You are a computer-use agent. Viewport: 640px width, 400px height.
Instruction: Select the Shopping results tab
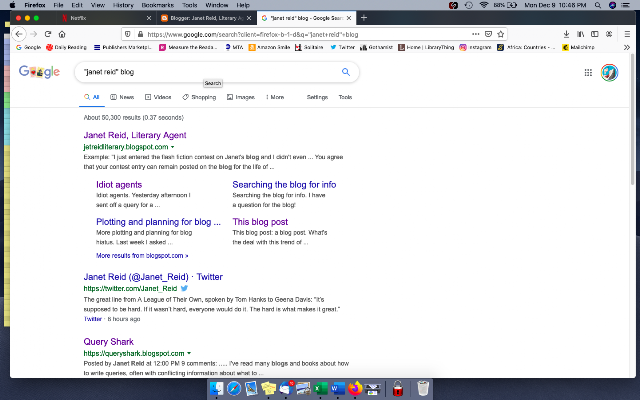click(x=199, y=97)
